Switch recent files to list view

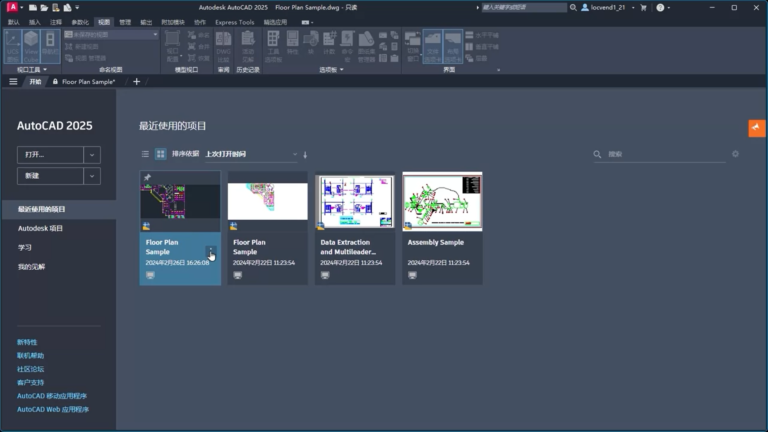[x=145, y=154]
